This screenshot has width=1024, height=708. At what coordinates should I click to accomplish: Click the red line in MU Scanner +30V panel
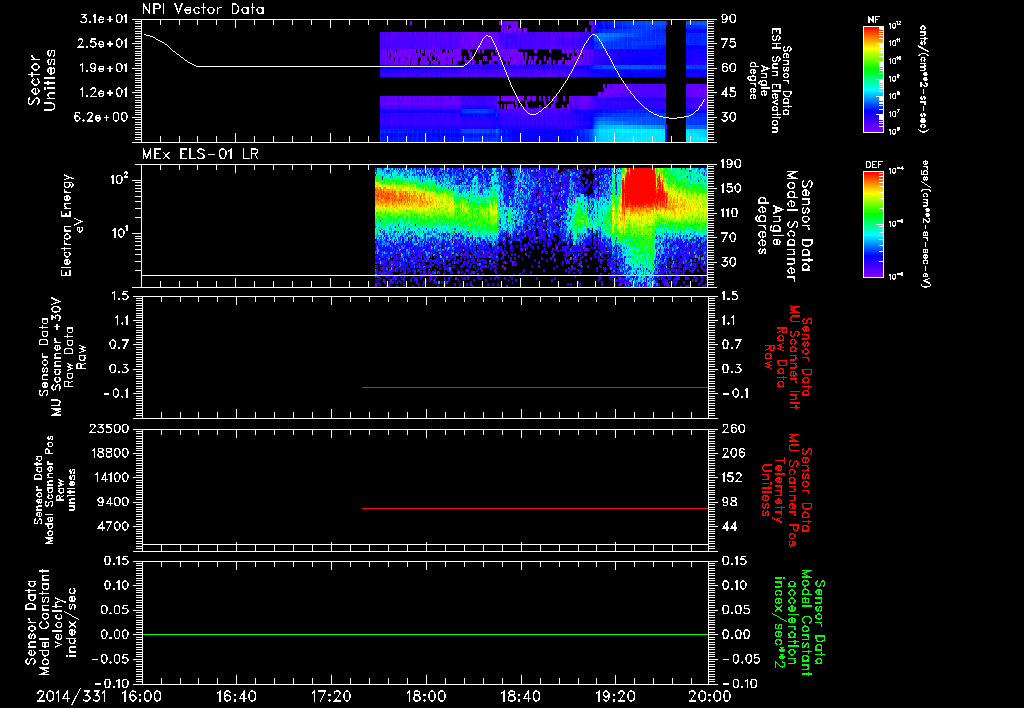(535, 387)
